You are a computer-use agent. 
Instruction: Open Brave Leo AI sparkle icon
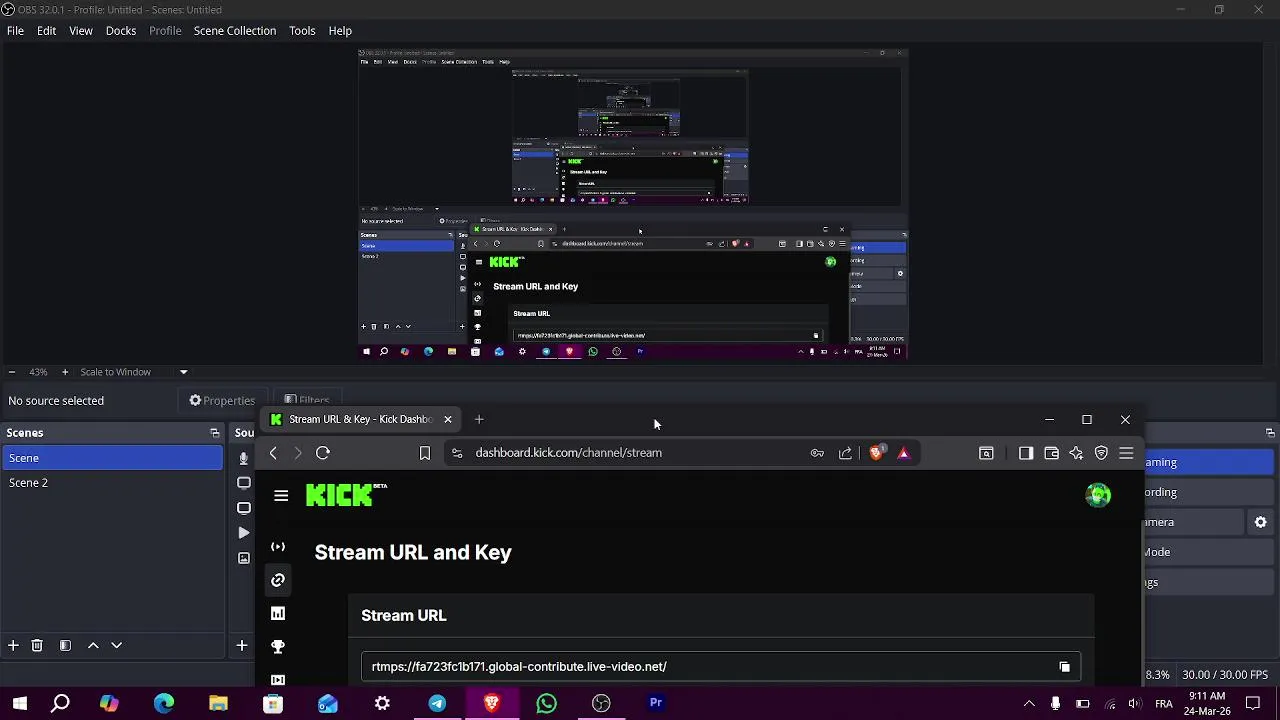tap(1076, 453)
